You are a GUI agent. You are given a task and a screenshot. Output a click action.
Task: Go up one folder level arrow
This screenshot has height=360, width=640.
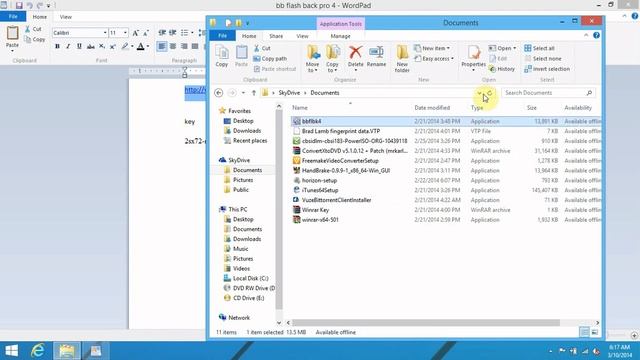253,93
